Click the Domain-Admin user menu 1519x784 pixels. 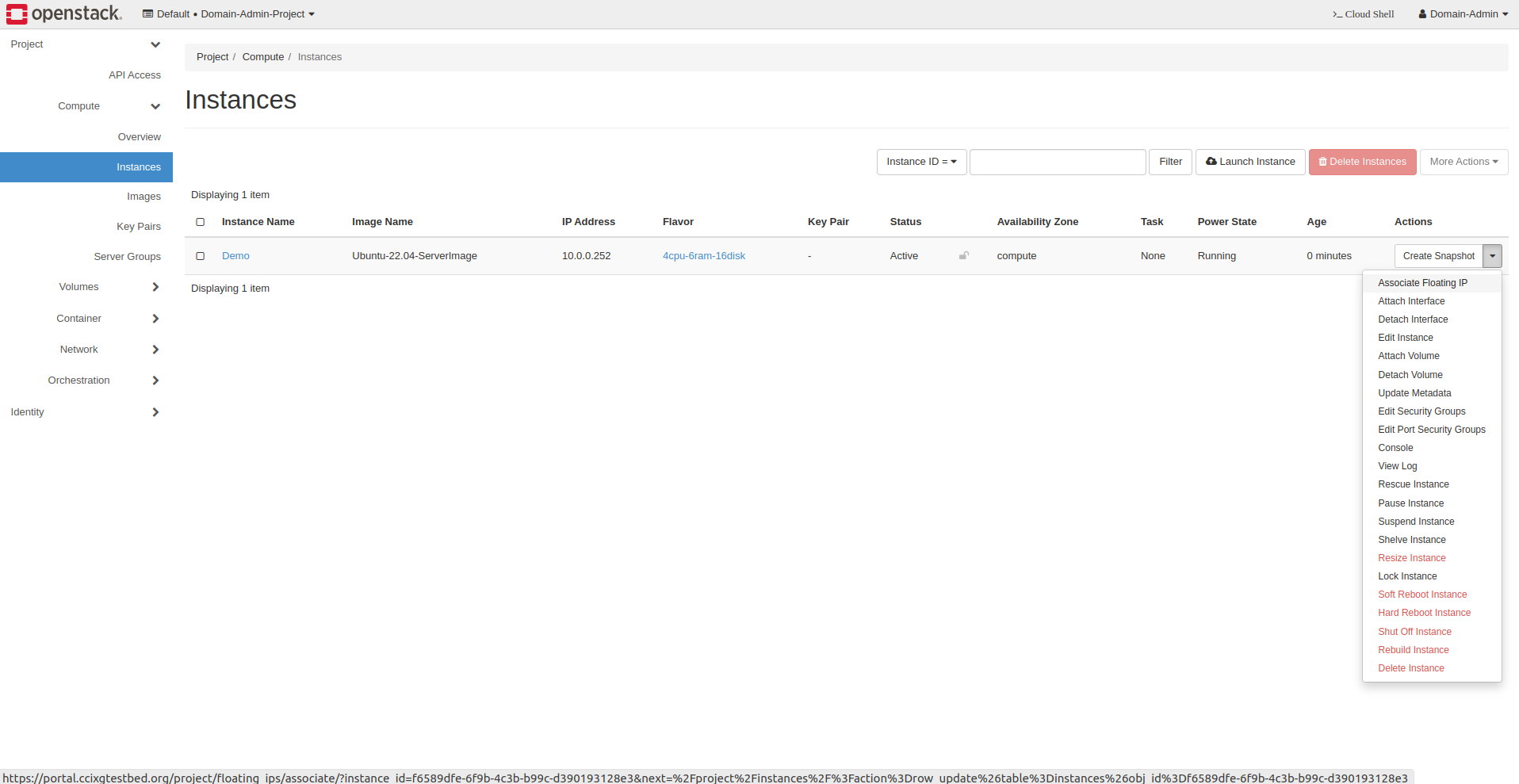[1463, 14]
